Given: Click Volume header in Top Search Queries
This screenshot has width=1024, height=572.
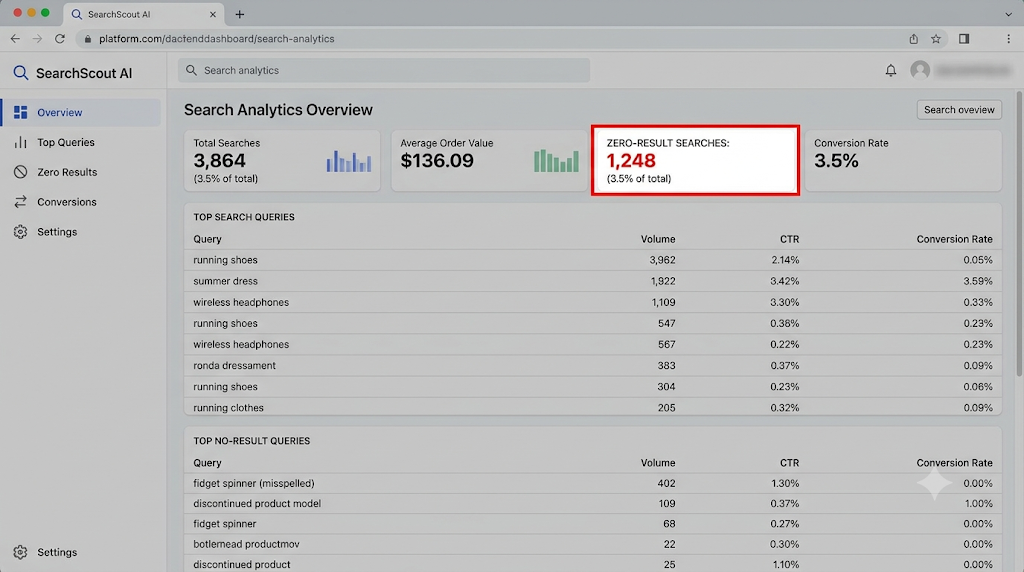Looking at the screenshot, I should click(x=658, y=239).
